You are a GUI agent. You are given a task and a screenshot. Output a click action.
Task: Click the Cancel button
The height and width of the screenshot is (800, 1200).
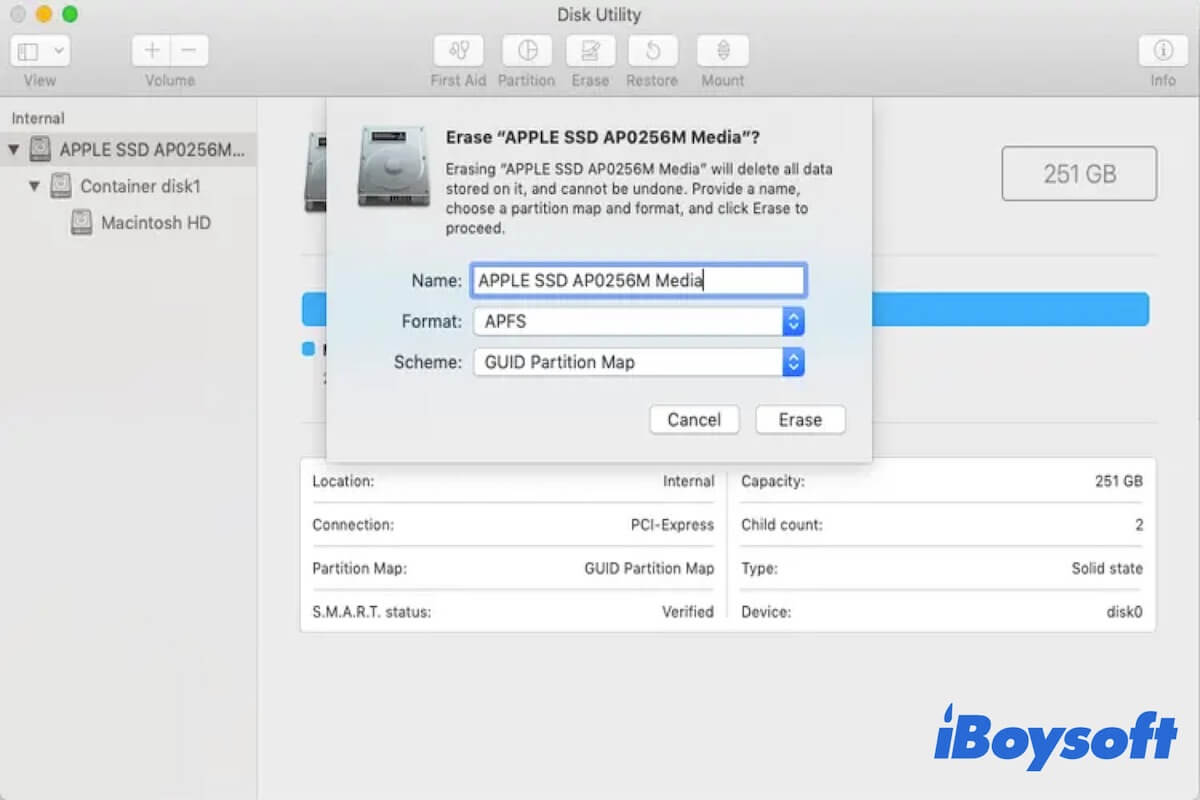tap(694, 420)
